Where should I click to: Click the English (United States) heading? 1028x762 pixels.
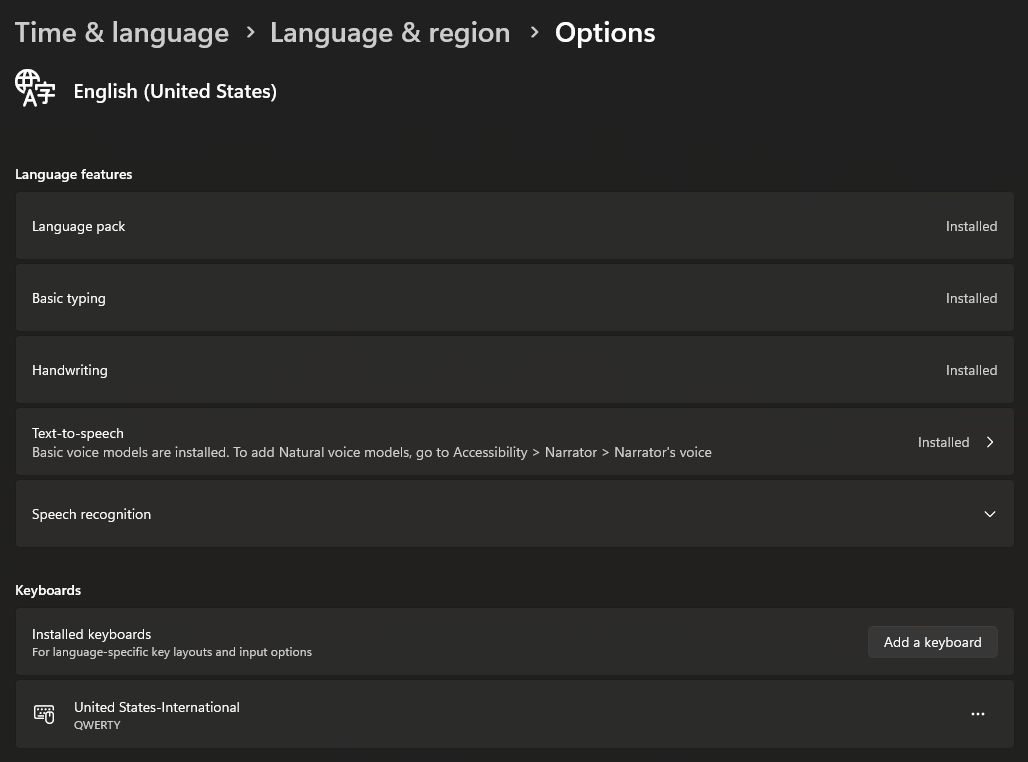(x=175, y=91)
